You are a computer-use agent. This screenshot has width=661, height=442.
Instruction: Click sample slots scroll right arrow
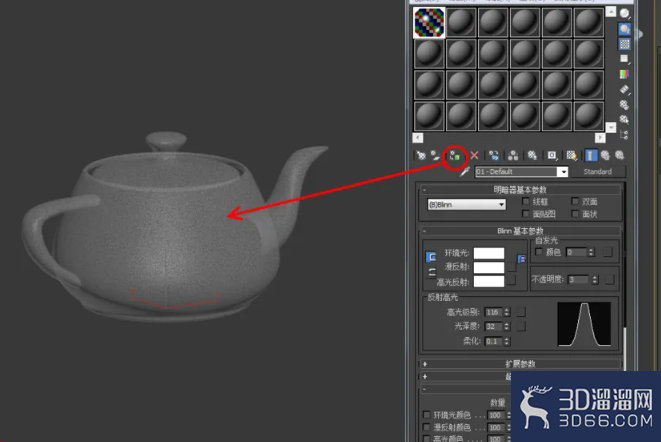(x=600, y=138)
